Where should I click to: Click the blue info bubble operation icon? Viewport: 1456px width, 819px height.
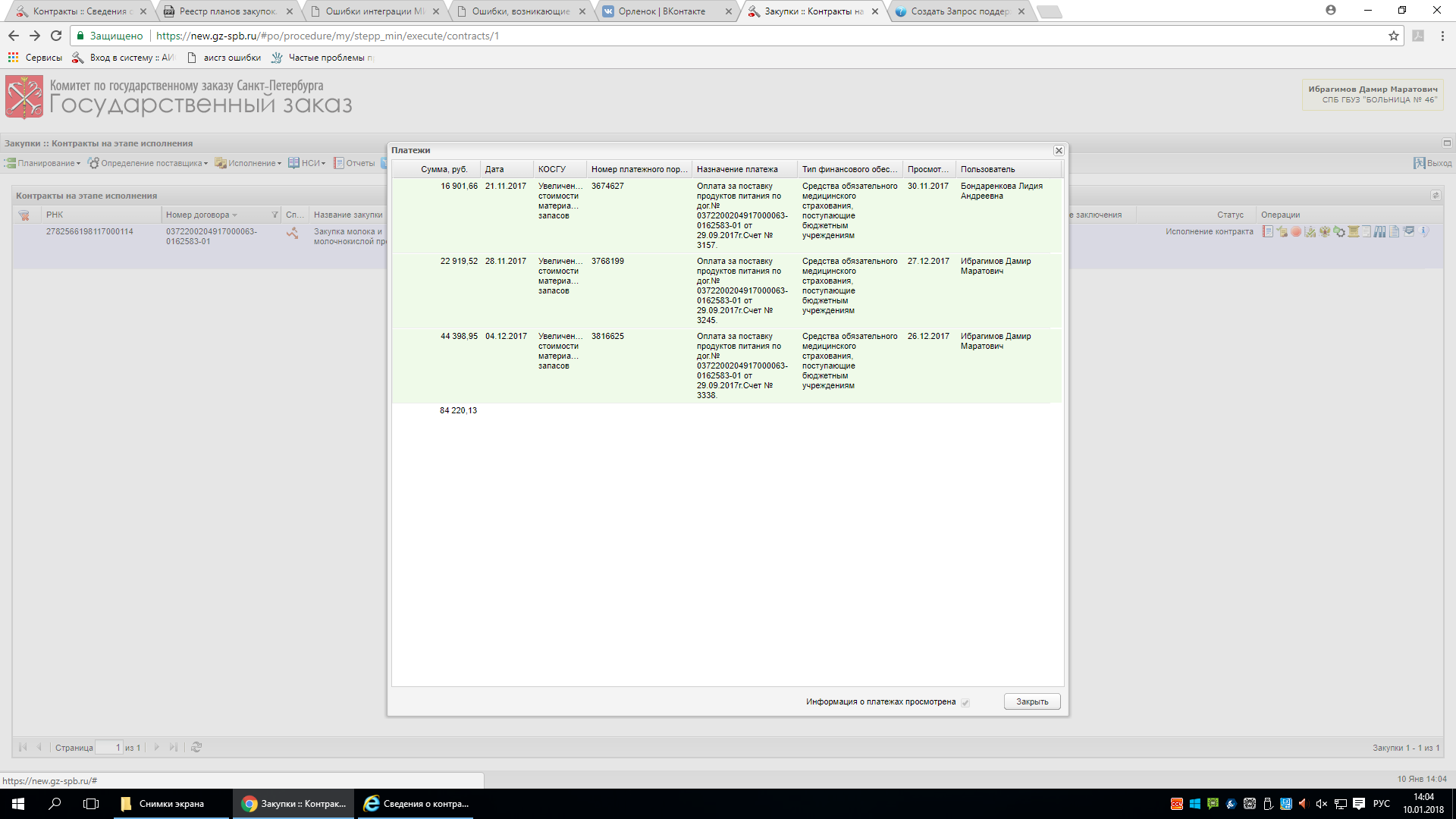[x=1423, y=231]
